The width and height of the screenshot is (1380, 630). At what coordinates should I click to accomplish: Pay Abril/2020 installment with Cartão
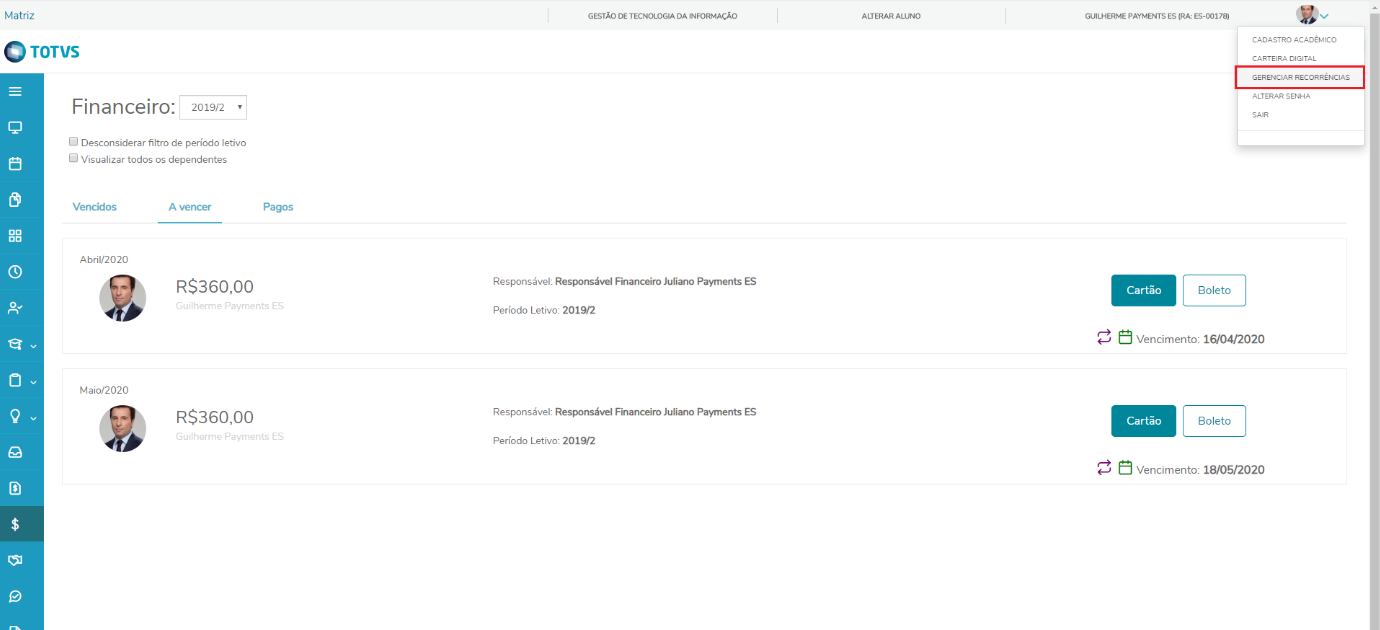click(1144, 290)
